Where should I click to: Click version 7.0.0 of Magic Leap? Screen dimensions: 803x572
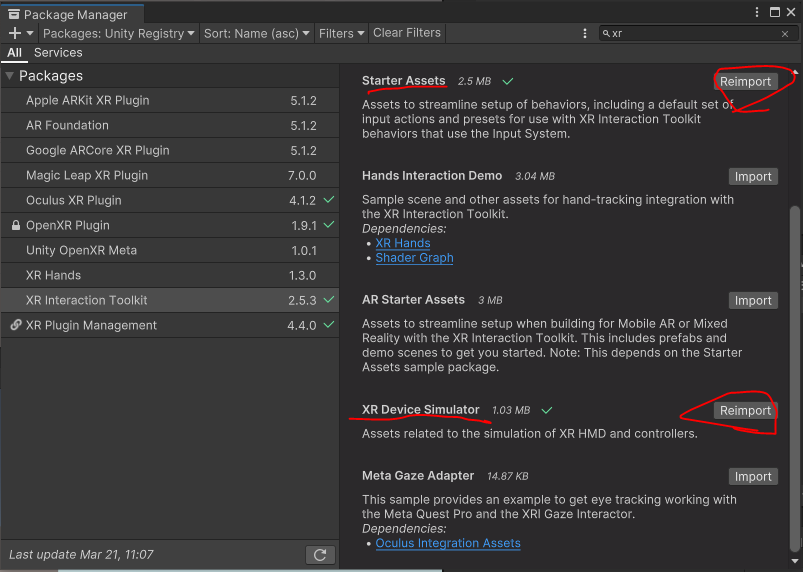pyautogui.click(x=302, y=176)
